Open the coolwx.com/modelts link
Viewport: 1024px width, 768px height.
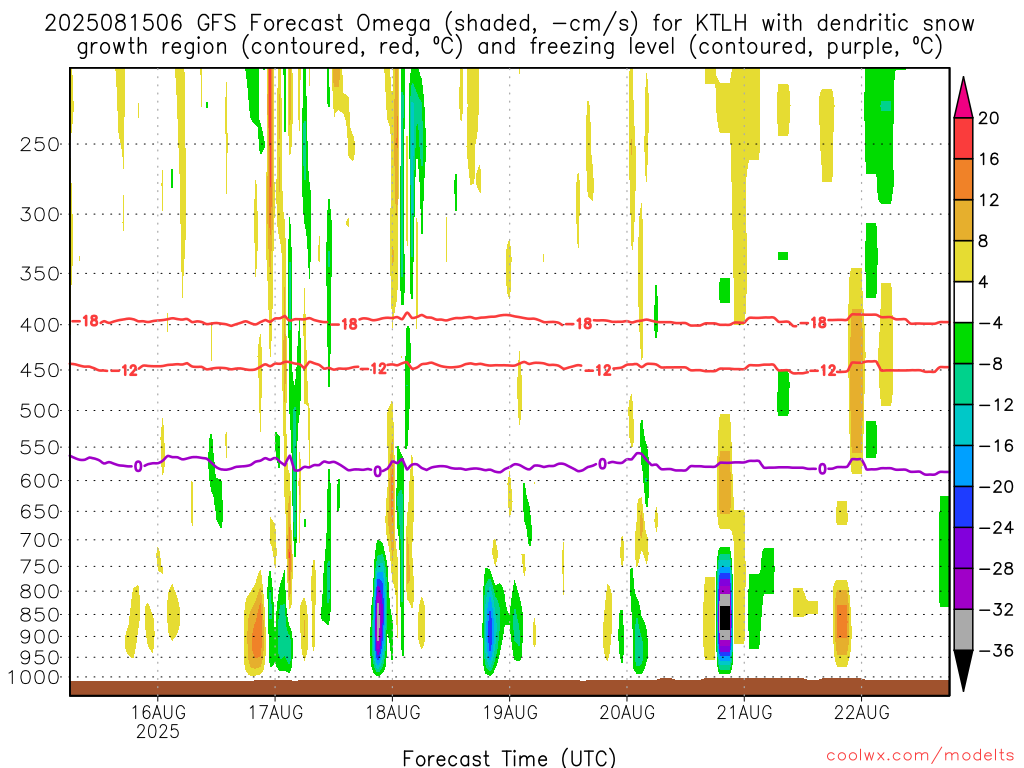(x=920, y=756)
